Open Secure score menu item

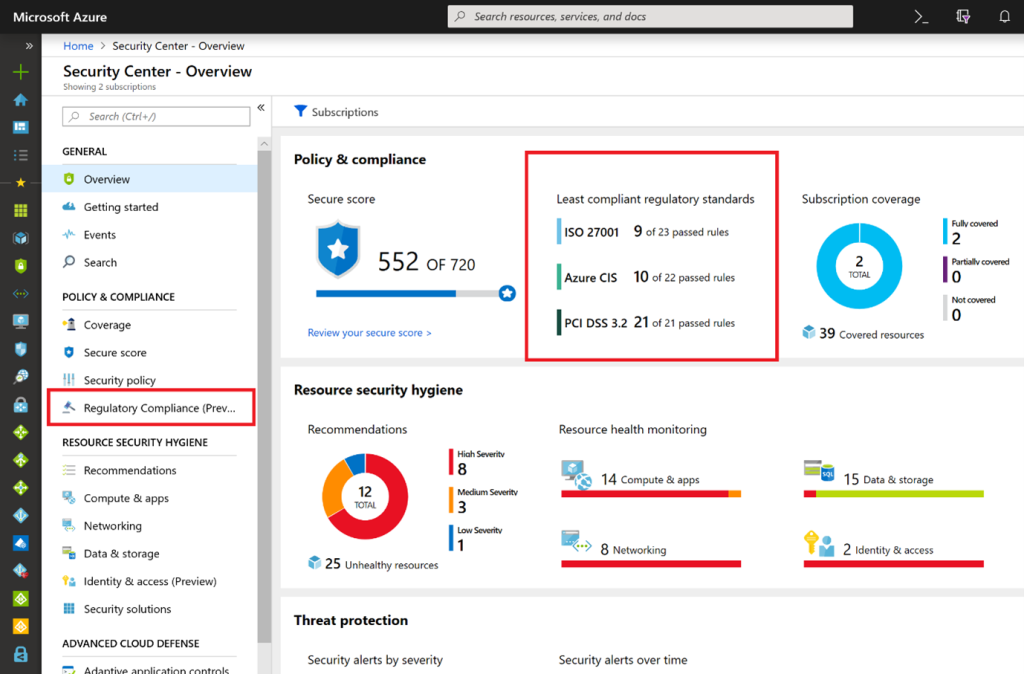150,353
